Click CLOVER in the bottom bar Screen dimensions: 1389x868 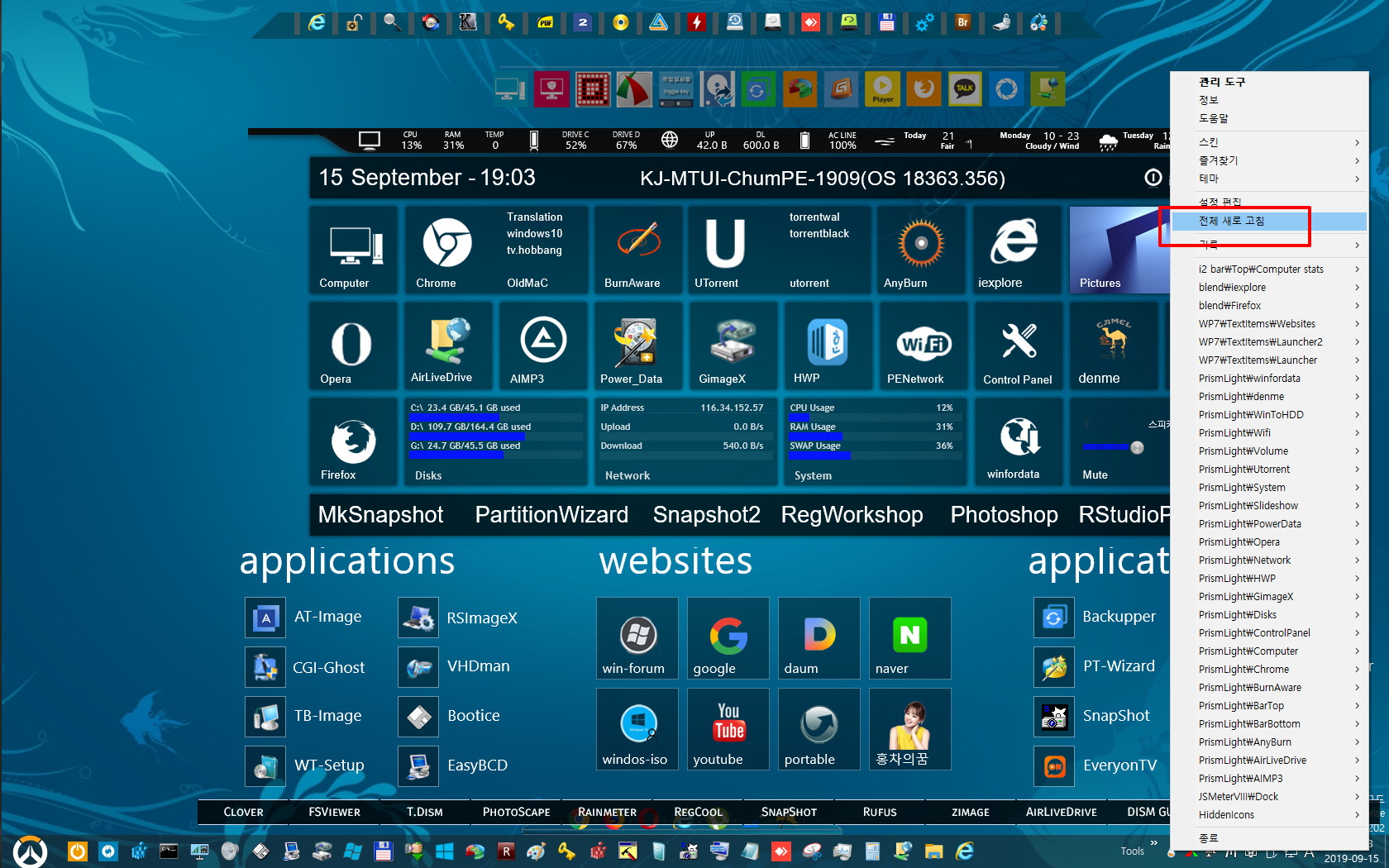243,812
